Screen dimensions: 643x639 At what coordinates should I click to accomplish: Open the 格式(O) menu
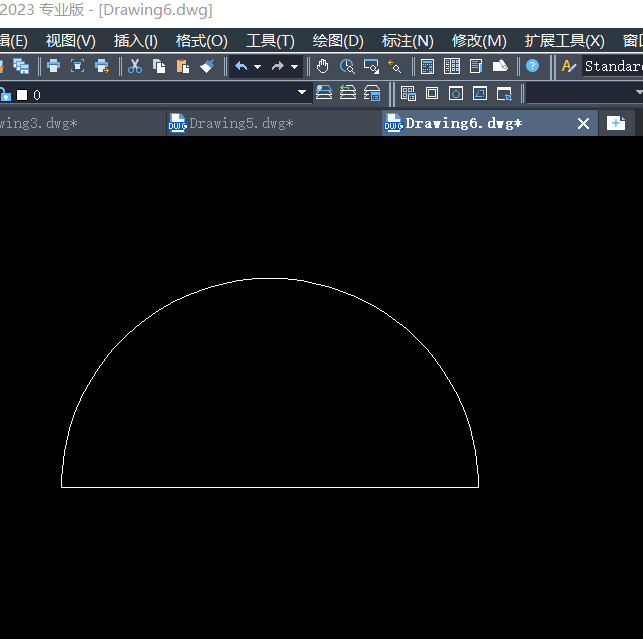(202, 41)
